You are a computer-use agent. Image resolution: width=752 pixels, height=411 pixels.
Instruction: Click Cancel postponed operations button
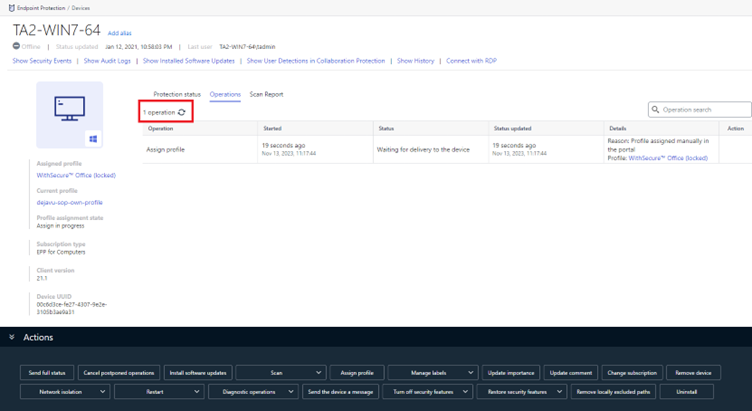(x=119, y=373)
